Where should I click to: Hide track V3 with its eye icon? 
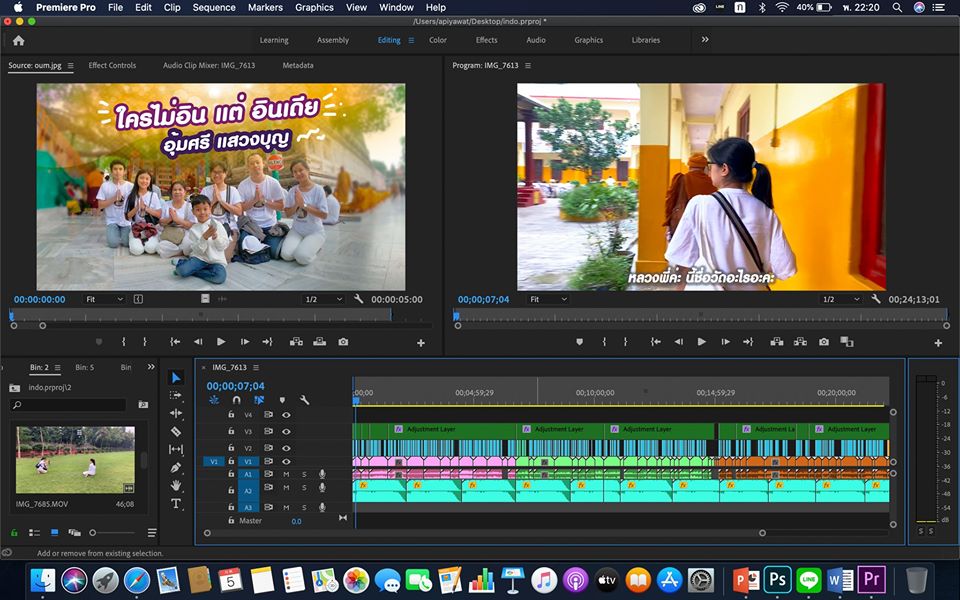pos(286,431)
